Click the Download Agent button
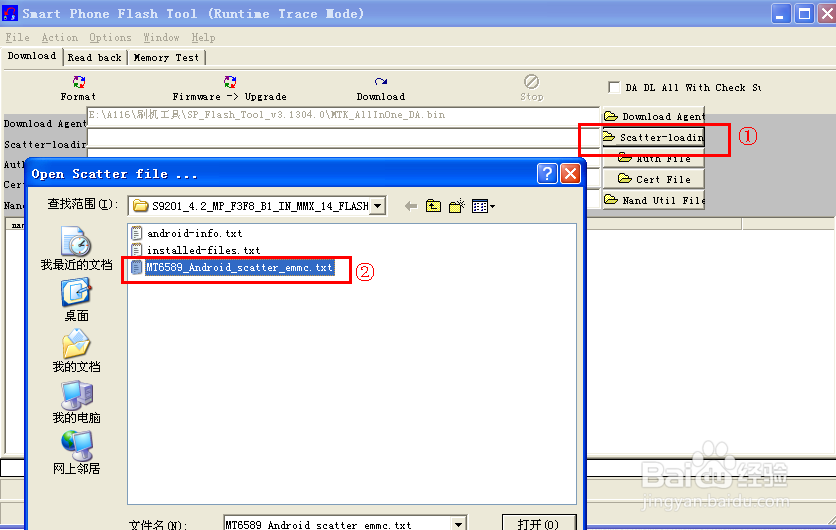The image size is (836, 530). tap(654, 116)
